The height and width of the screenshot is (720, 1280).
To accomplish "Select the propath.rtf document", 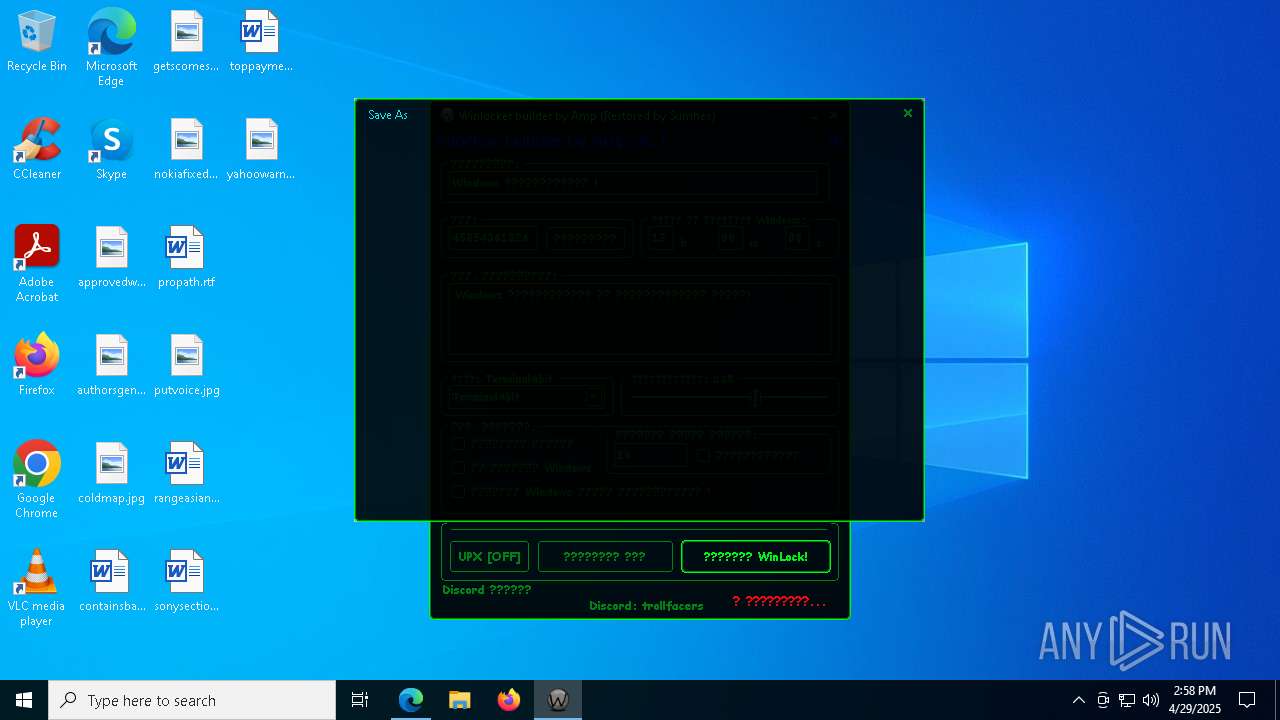I will (186, 258).
